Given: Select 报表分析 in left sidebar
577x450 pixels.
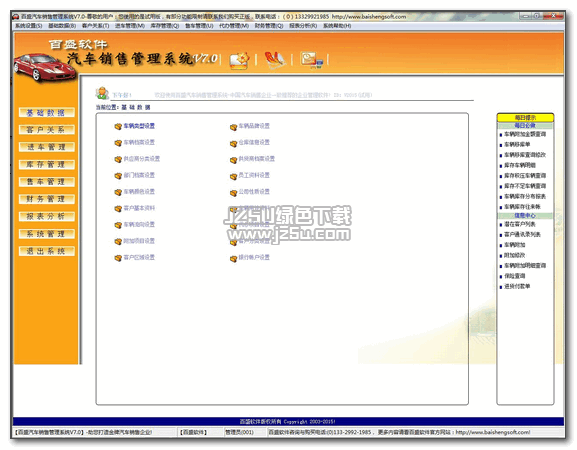Looking at the screenshot, I should pos(46,216).
